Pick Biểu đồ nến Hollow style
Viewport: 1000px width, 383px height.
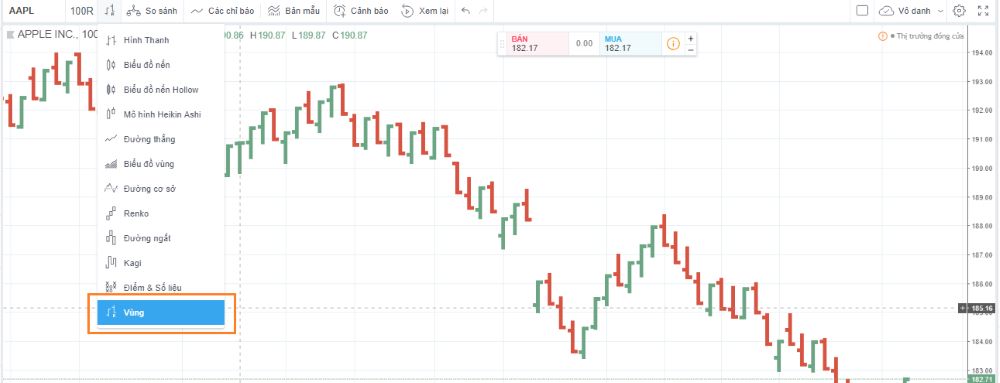click(x=161, y=90)
